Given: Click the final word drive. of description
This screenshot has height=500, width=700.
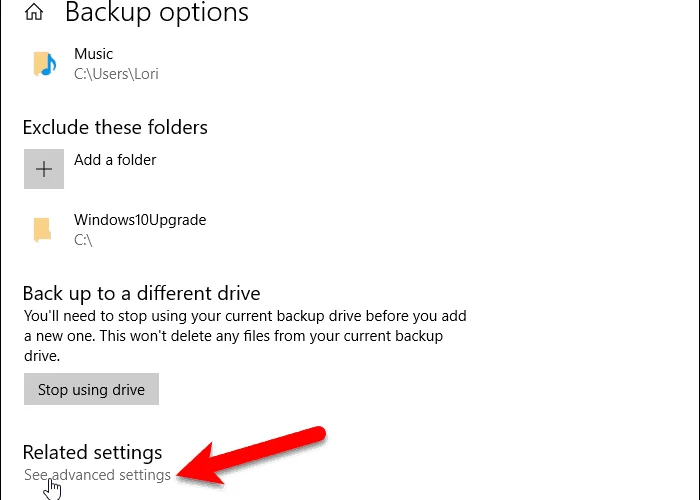Looking at the screenshot, I should (42, 356).
